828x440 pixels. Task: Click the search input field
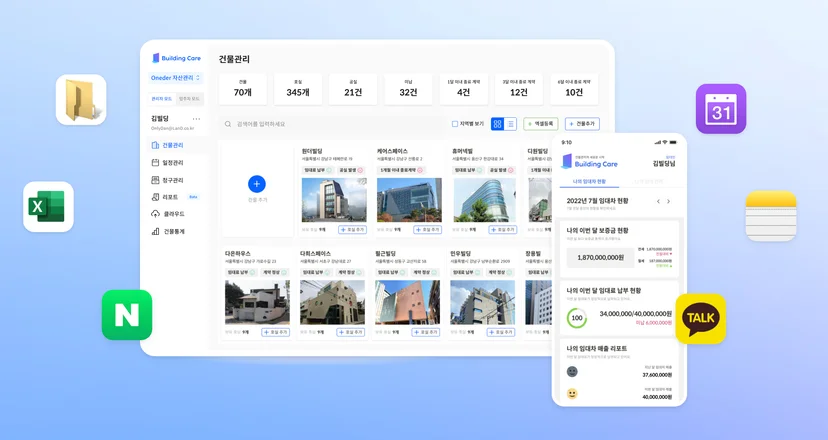[x=332, y=124]
